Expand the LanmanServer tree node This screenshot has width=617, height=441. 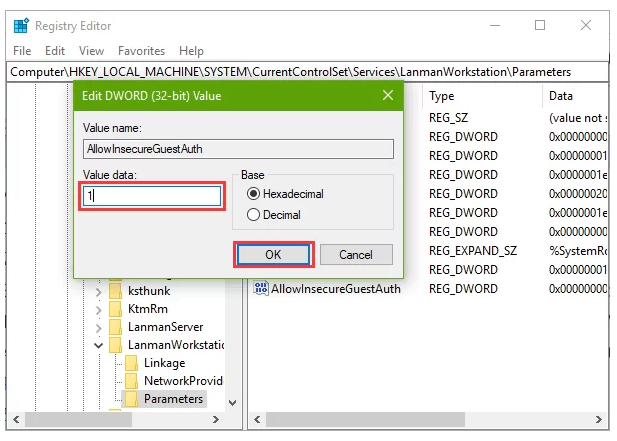(x=98, y=328)
